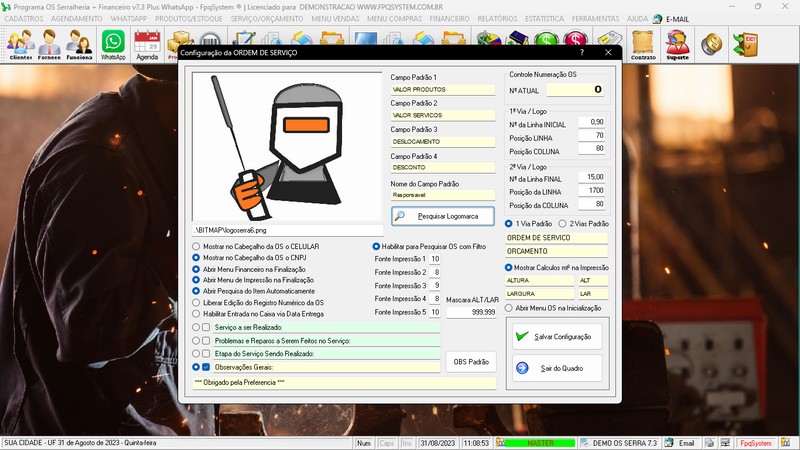This screenshot has width=800, height=450.
Task: Enable Mostrar no Cabeçalho da OS o CELULAR
Action: [x=196, y=246]
